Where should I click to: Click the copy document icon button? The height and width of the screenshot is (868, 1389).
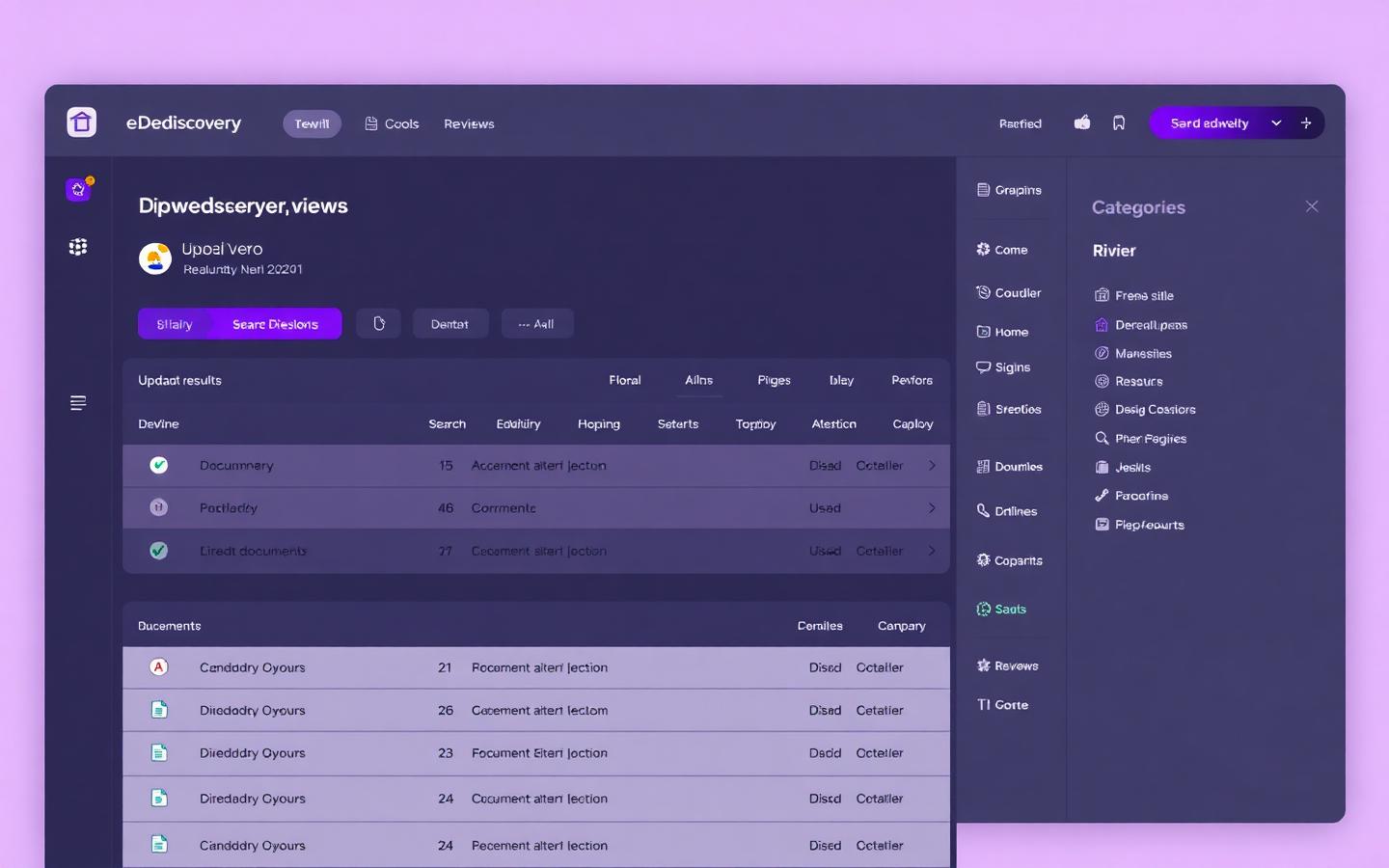pos(378,324)
